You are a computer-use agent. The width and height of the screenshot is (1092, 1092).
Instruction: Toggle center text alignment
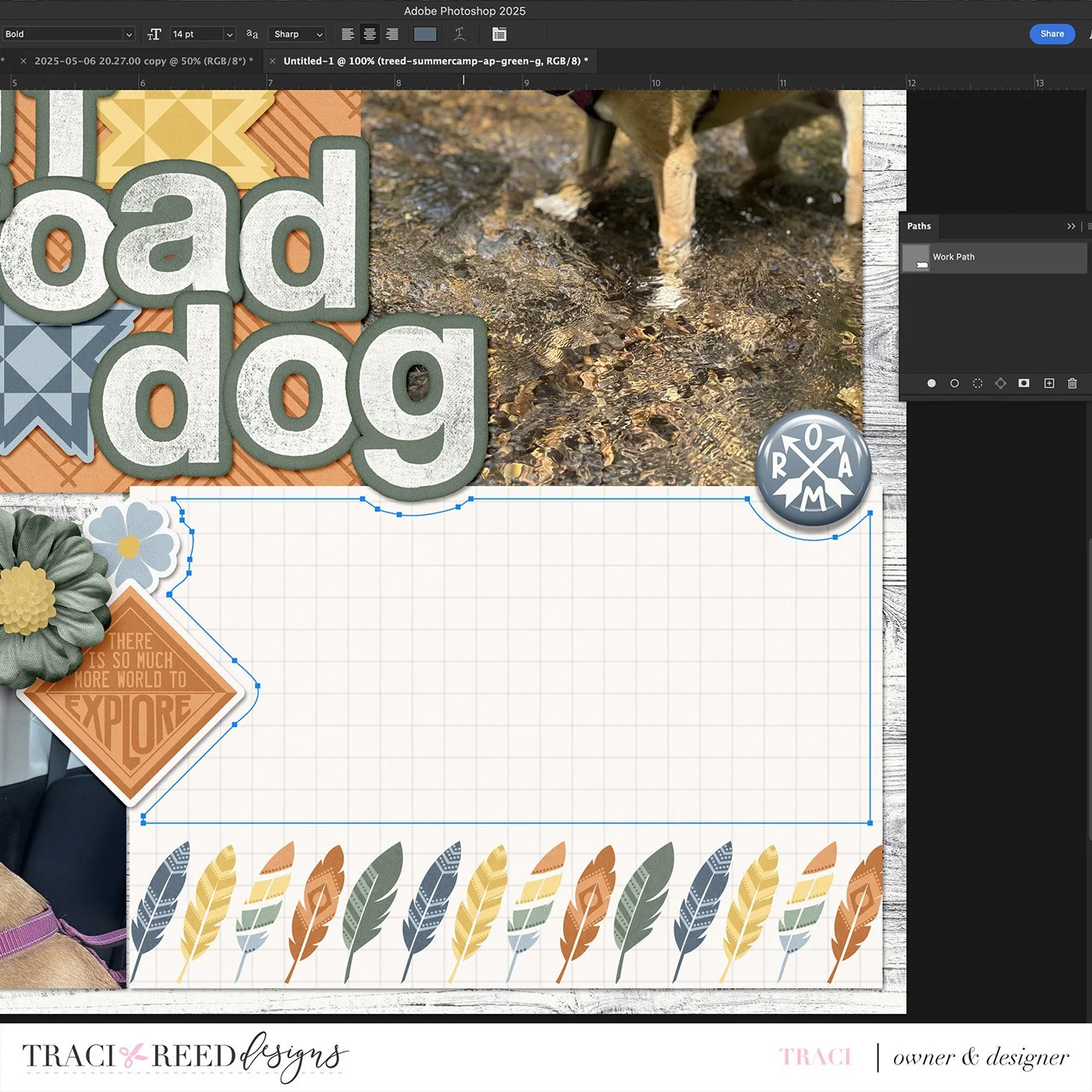369,34
